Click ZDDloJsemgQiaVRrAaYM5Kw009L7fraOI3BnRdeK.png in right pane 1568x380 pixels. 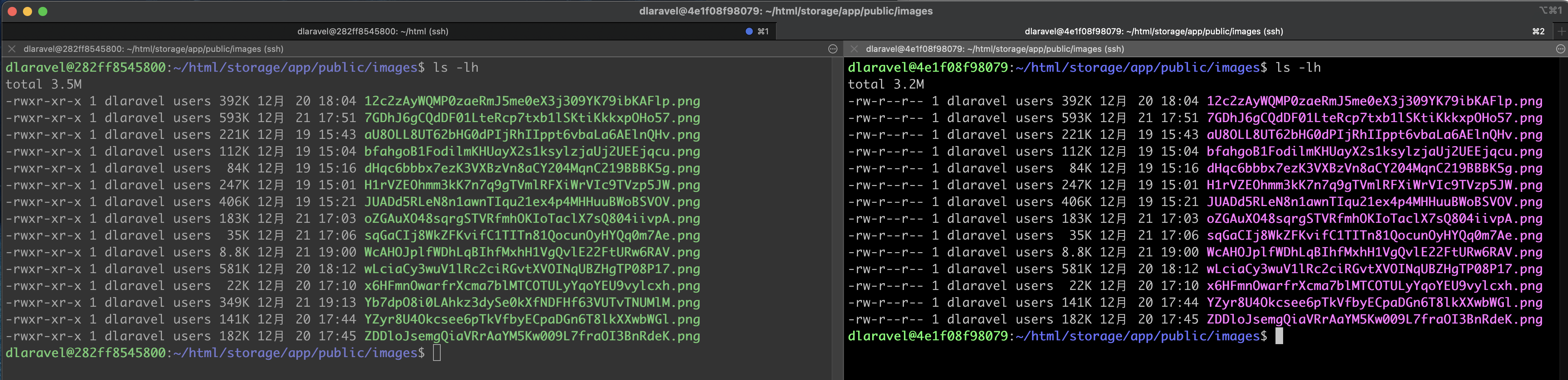click(x=1374, y=319)
